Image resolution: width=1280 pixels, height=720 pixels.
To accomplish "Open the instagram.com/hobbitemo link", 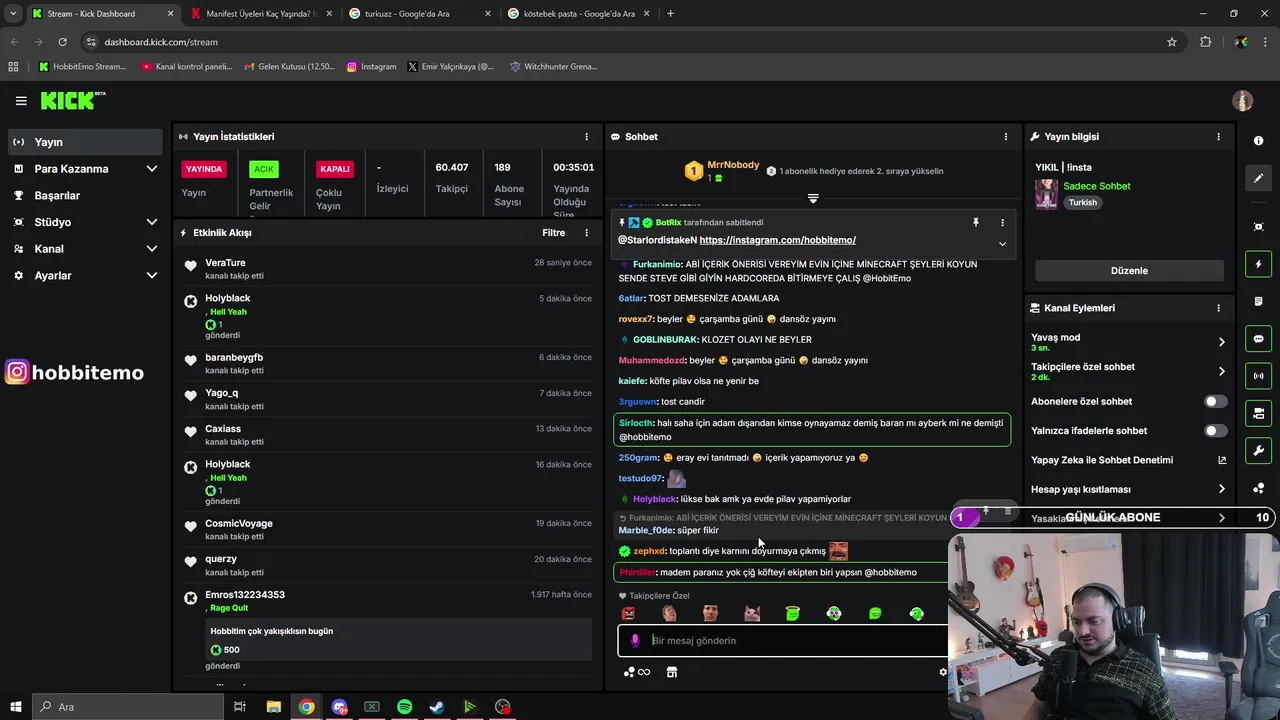I will click(777, 240).
